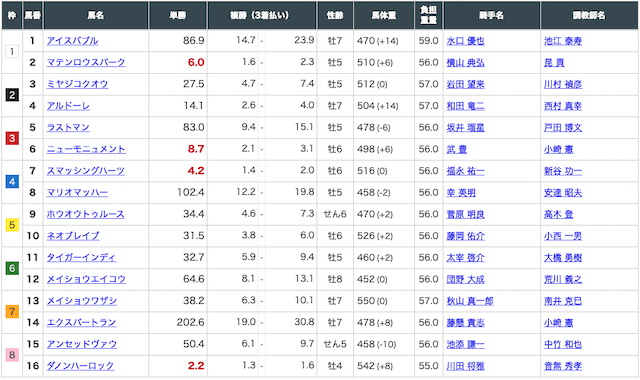Click the black frame 2 badge
The width and height of the screenshot is (640, 380).
(x=12, y=95)
